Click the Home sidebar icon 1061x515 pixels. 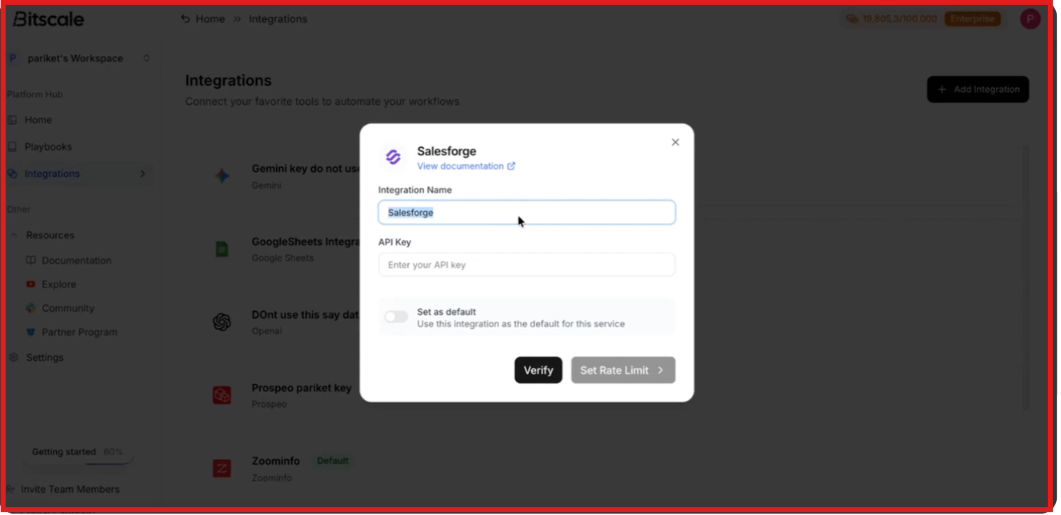pyautogui.click(x=12, y=120)
